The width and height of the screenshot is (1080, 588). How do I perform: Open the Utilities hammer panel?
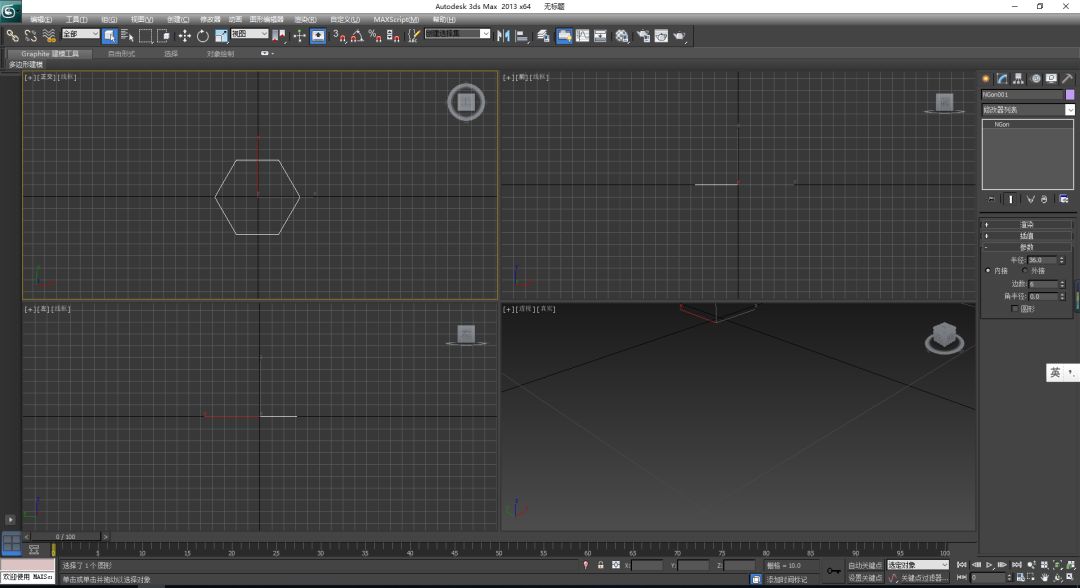click(1067, 78)
